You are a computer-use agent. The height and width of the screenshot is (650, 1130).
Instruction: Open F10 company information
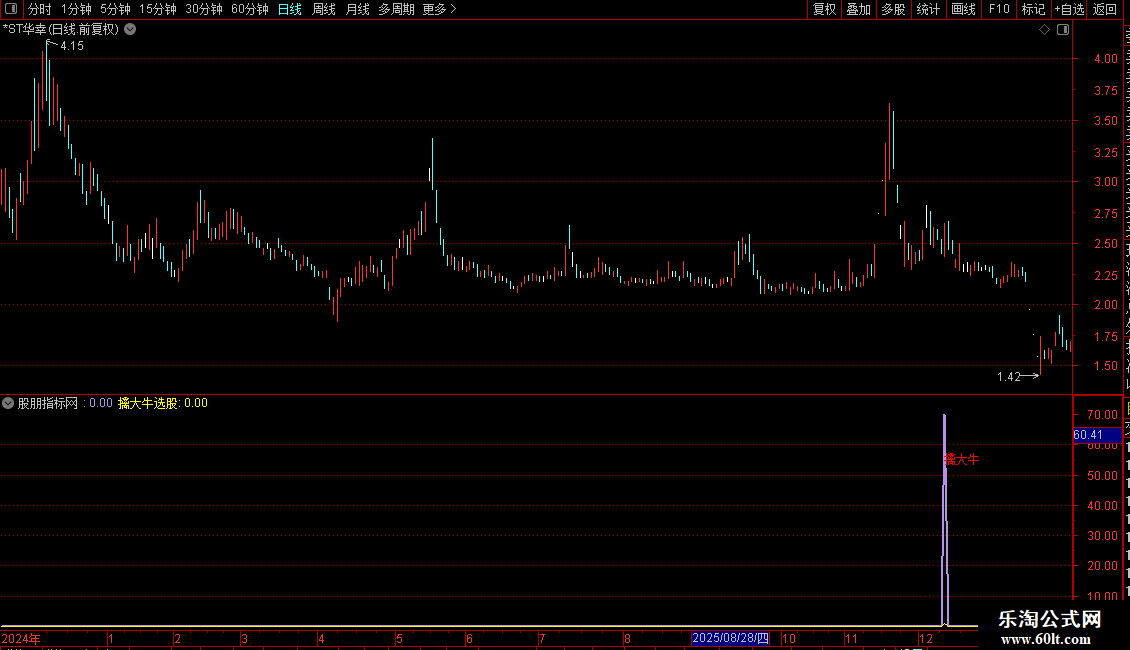999,9
